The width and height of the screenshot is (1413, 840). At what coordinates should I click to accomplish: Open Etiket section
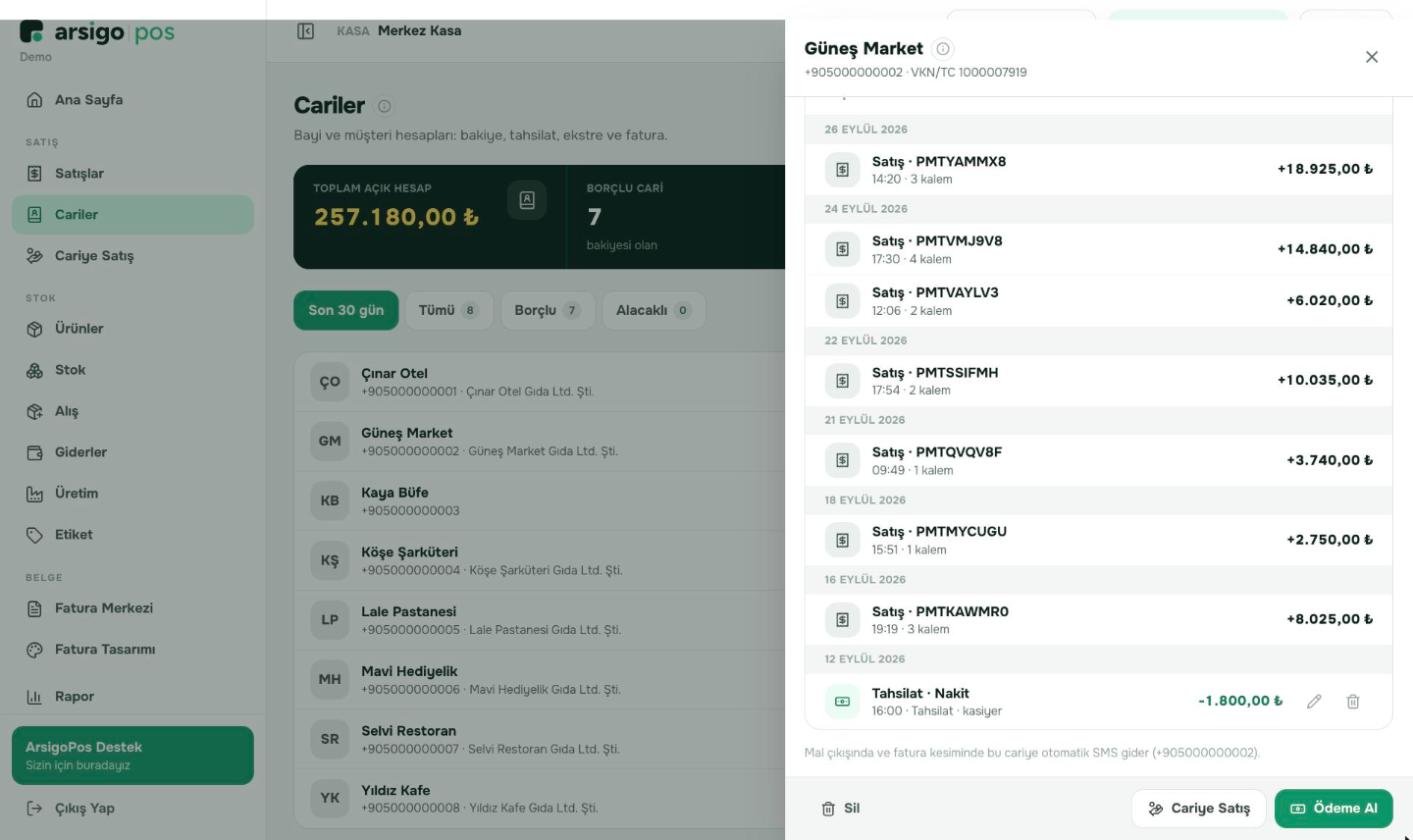click(x=133, y=535)
